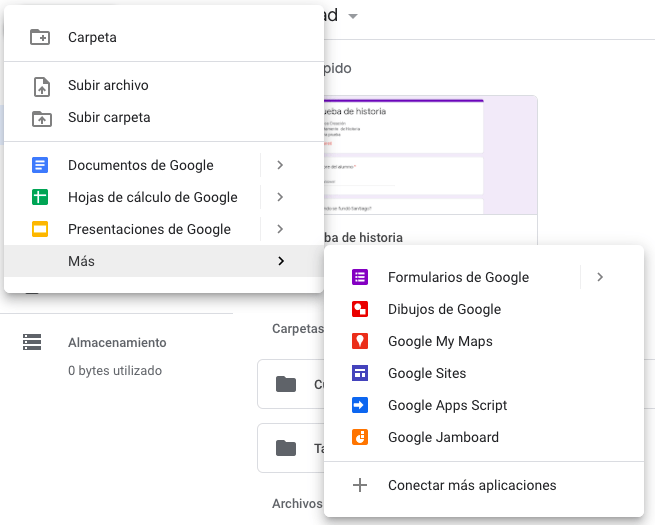The height and width of the screenshot is (525, 655).
Task: Expand the Hojas de cálculo submenu arrow
Action: coord(280,197)
